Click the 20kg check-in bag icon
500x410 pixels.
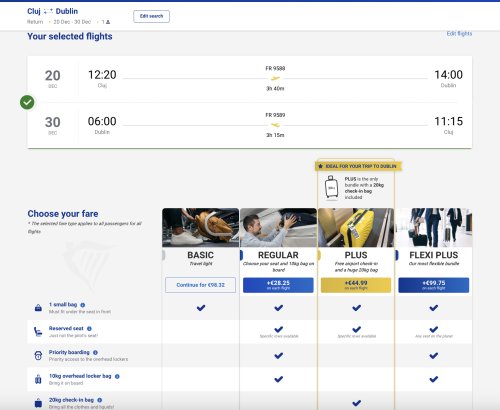pyautogui.click(x=38, y=403)
